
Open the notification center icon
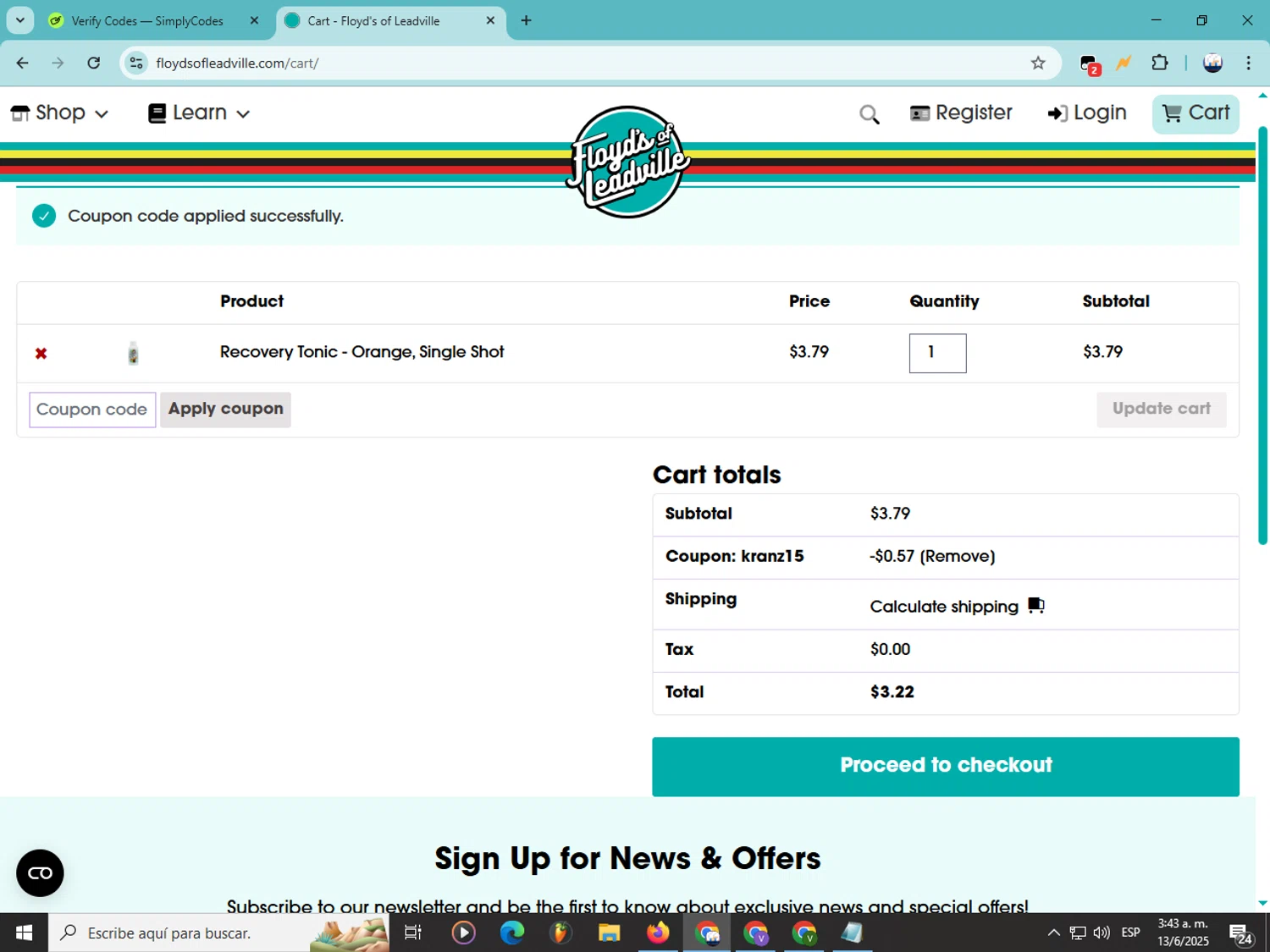(x=1240, y=933)
